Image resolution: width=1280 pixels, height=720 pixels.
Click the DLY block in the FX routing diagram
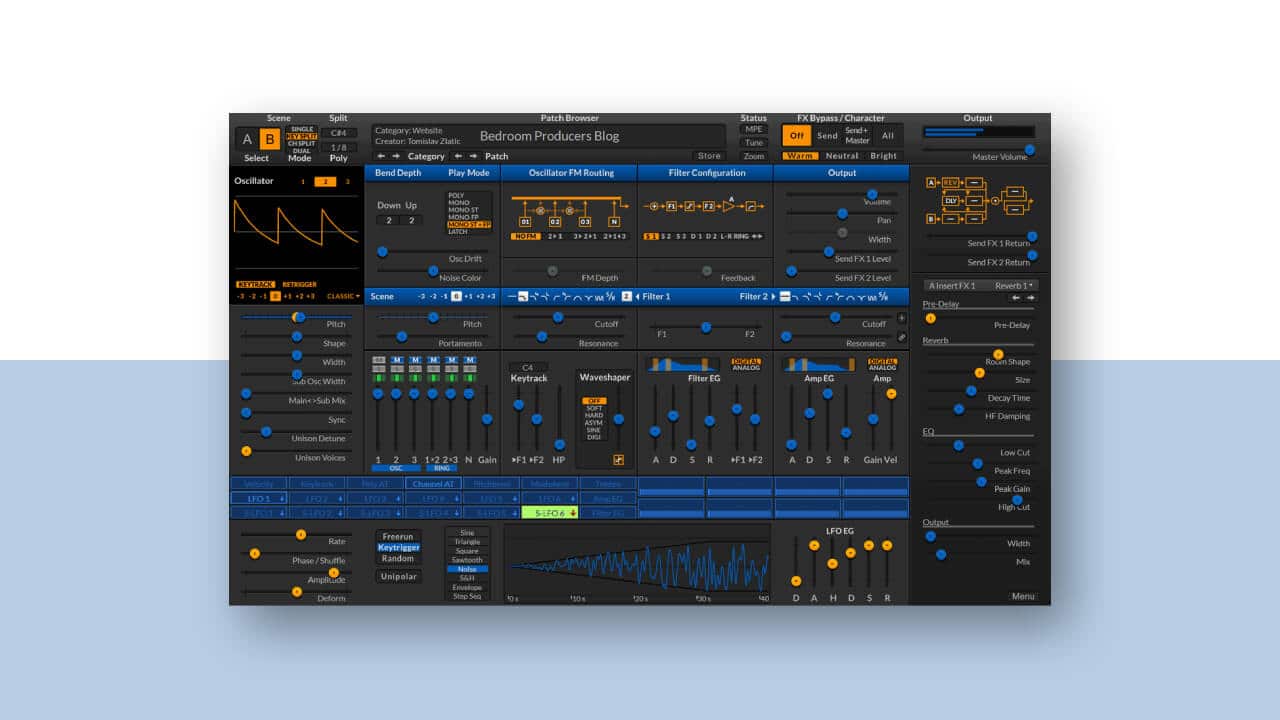point(952,199)
